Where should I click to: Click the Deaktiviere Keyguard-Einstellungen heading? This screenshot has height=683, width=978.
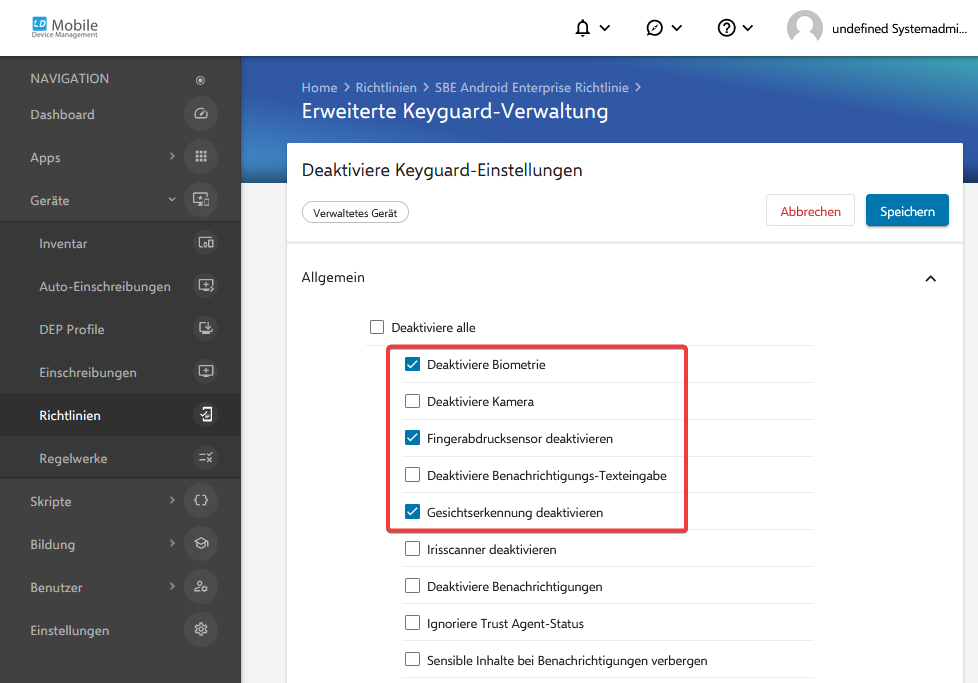(x=442, y=170)
